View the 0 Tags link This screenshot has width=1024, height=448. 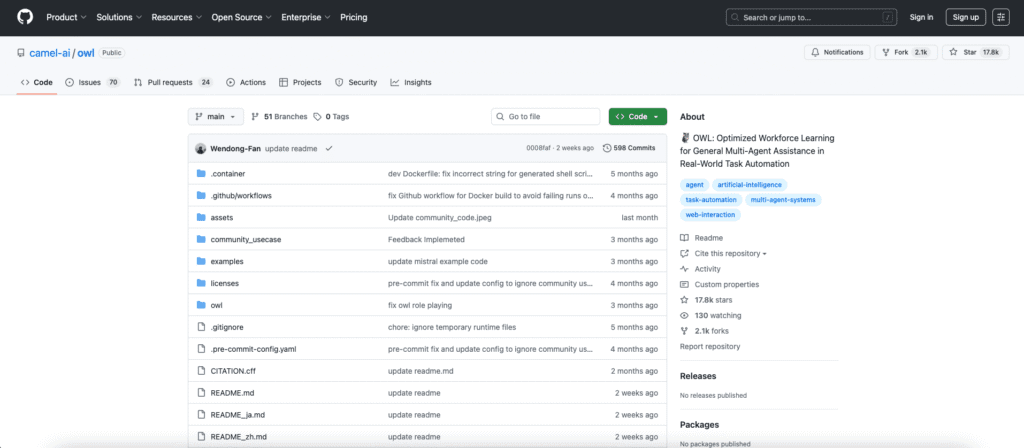coord(331,116)
